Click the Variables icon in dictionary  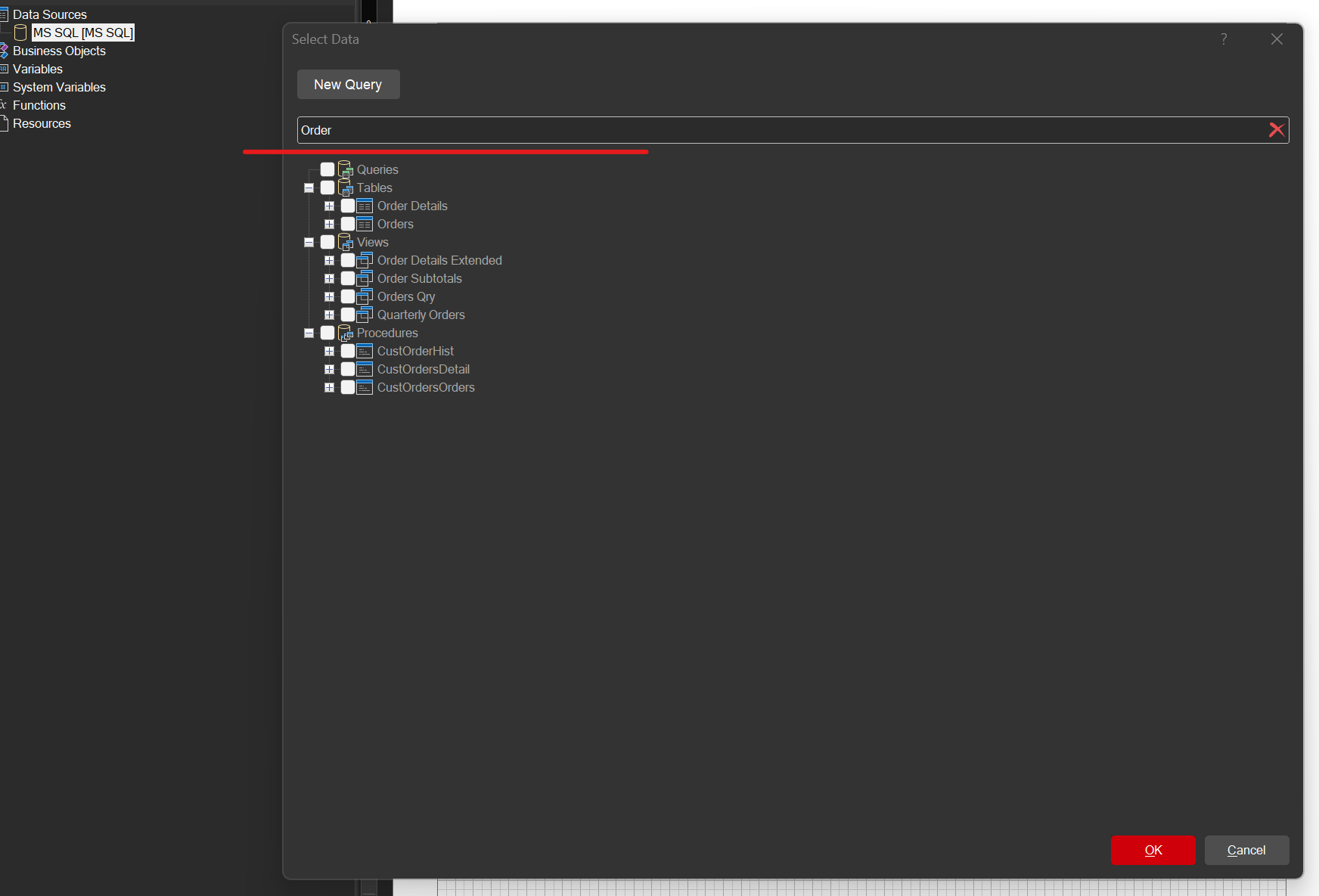click(4, 69)
